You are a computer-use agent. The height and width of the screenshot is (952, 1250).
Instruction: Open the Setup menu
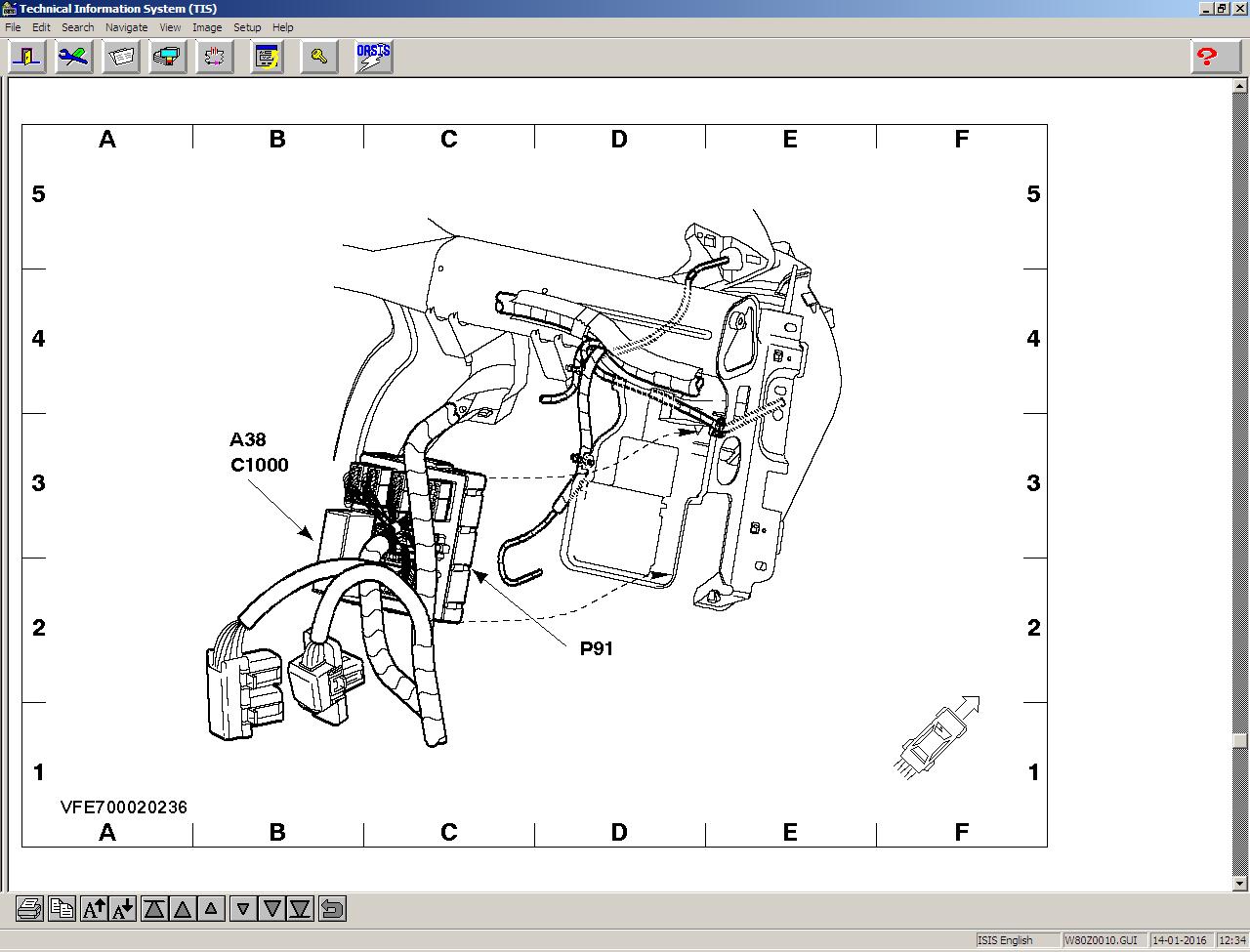click(247, 27)
